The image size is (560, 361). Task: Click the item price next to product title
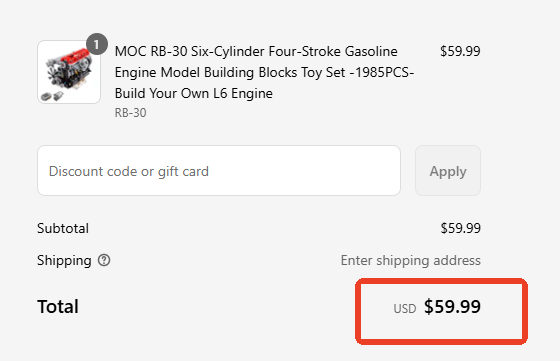[x=460, y=51]
